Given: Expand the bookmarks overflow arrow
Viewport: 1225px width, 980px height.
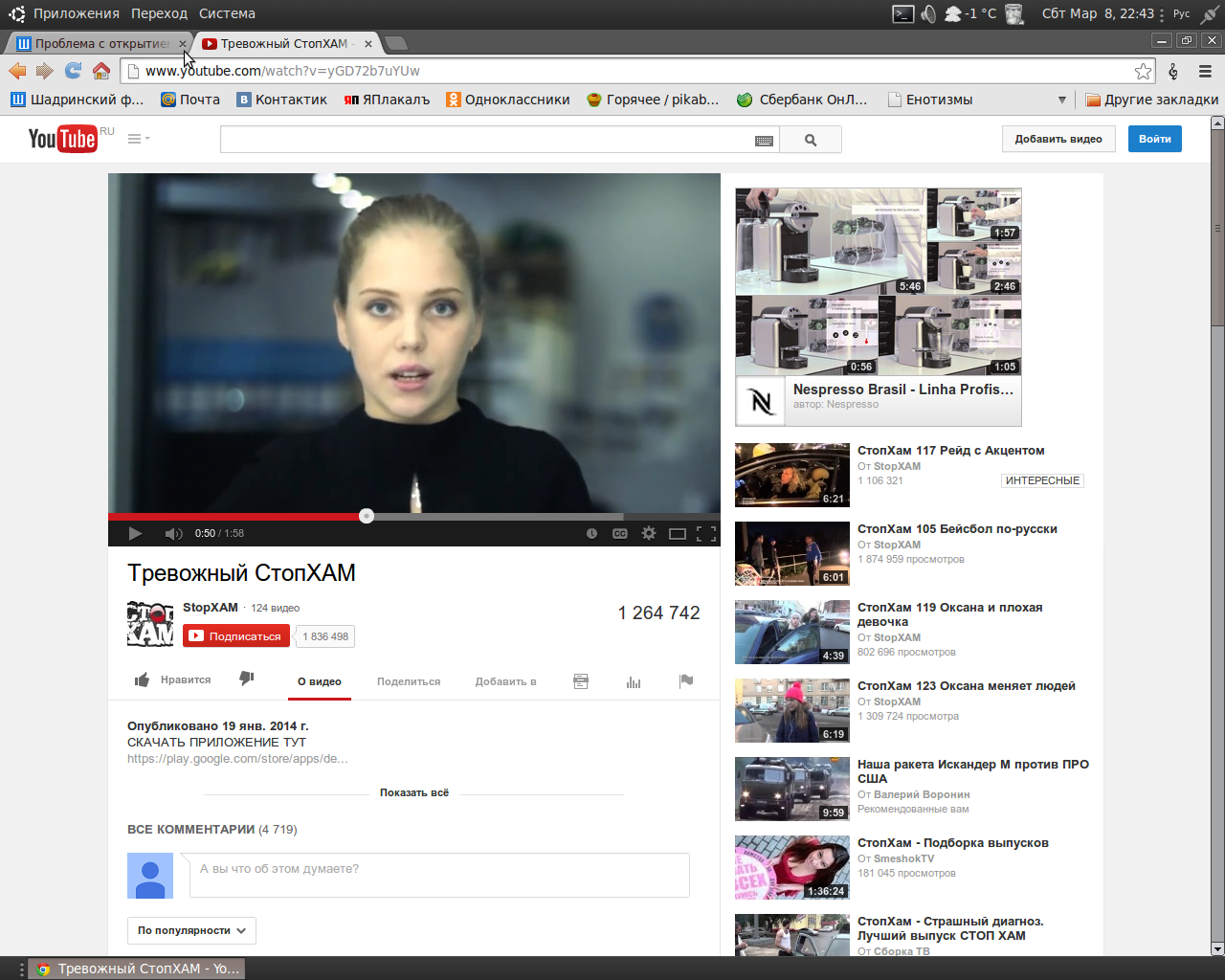Looking at the screenshot, I should tap(1061, 100).
